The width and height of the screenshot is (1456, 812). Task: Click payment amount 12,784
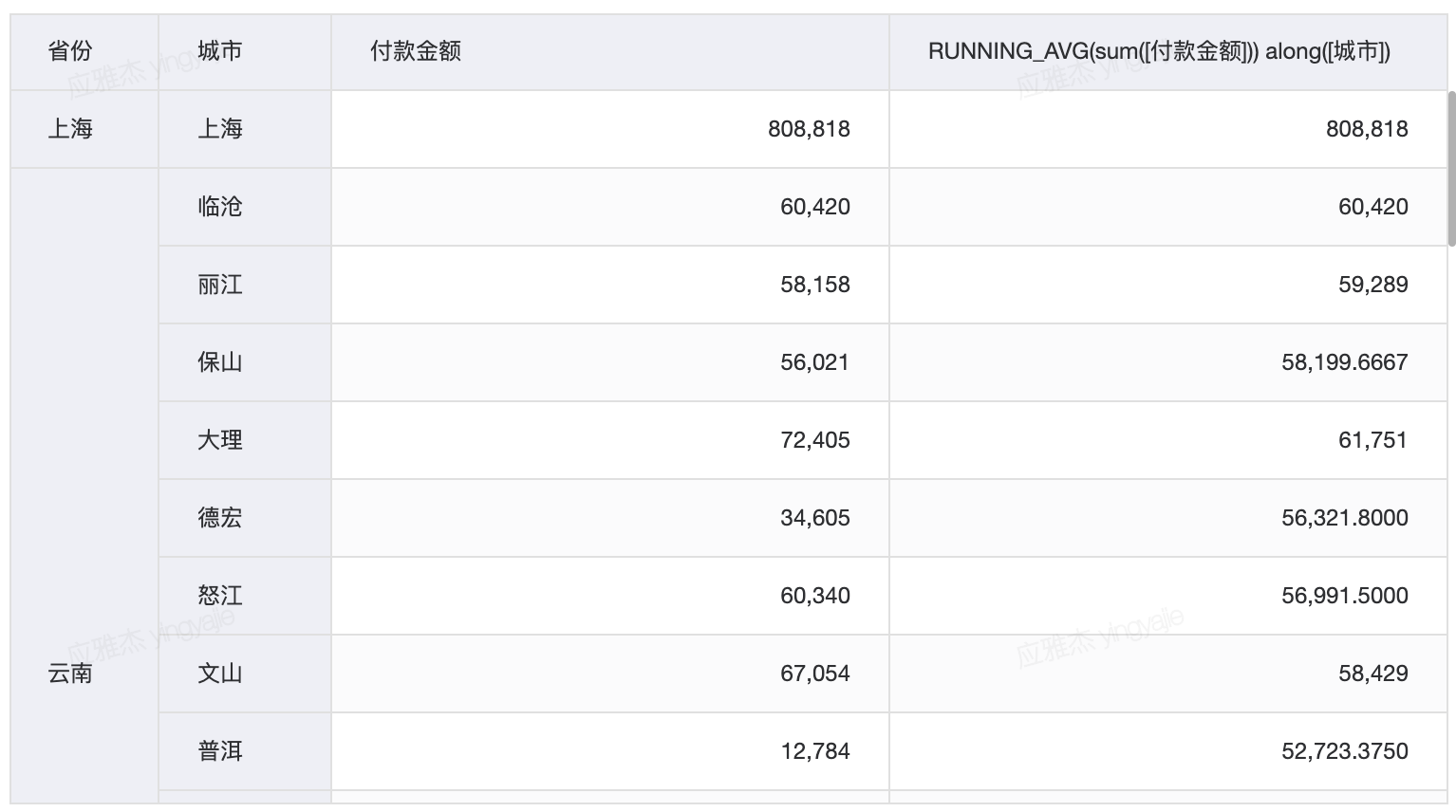tap(610, 751)
